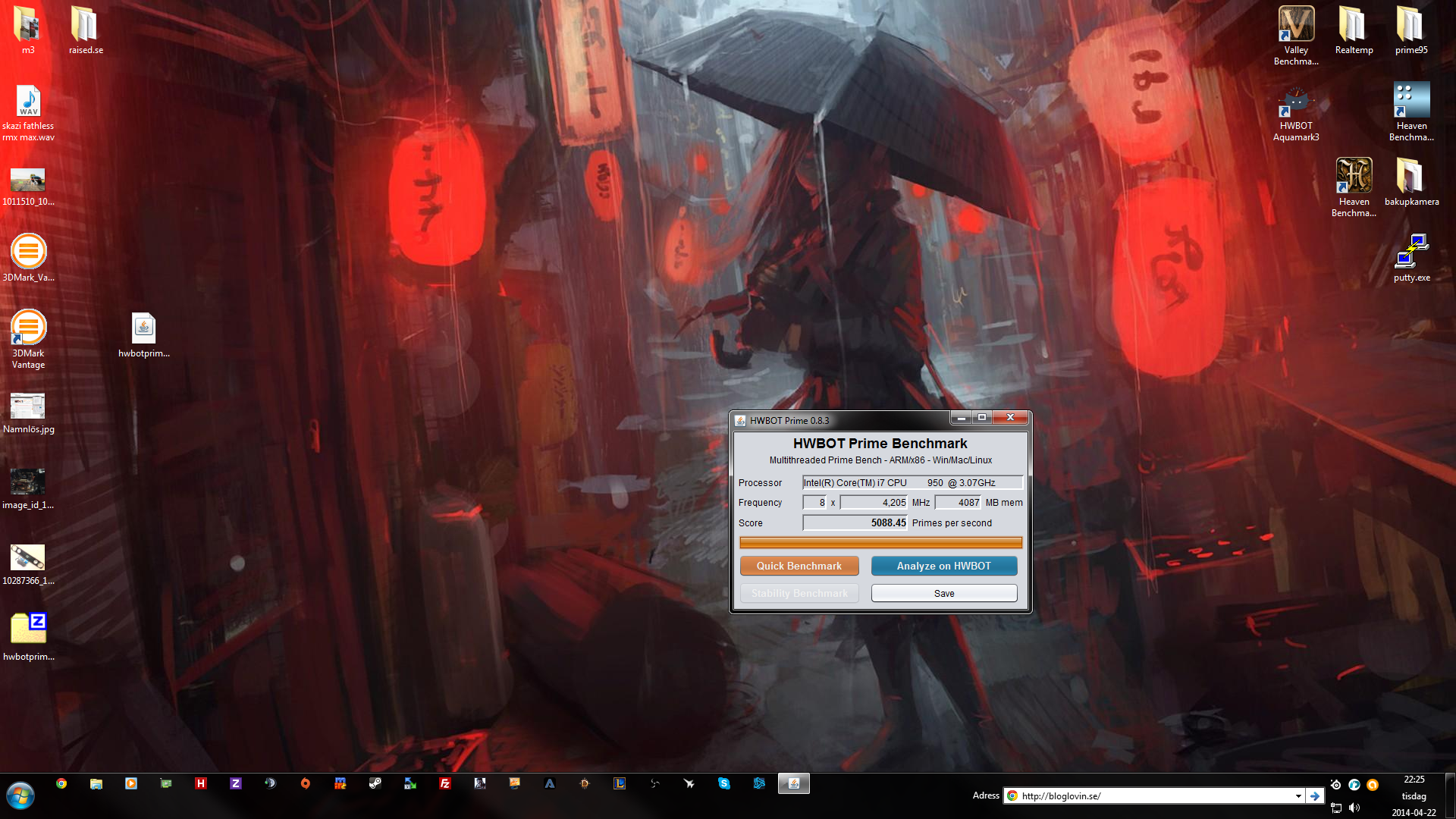Open the Diablo taskbar icon
Image resolution: width=1456 pixels, height=819 pixels.
585,783
